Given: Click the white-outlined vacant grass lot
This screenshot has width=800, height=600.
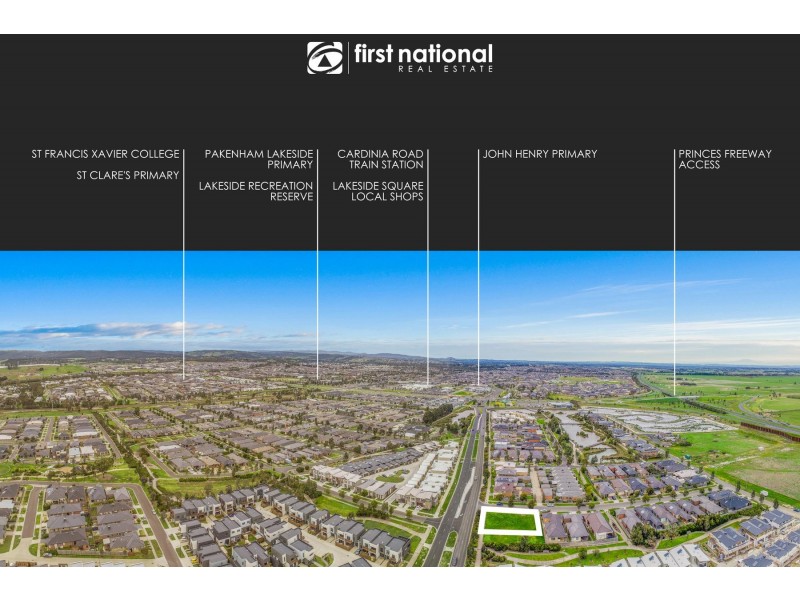Looking at the screenshot, I should click(x=510, y=521).
